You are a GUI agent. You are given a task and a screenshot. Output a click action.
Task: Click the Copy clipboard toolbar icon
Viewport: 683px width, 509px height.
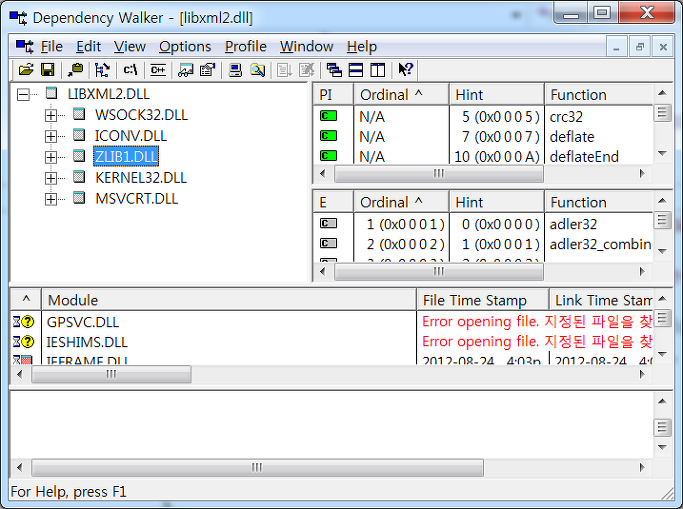point(76,70)
